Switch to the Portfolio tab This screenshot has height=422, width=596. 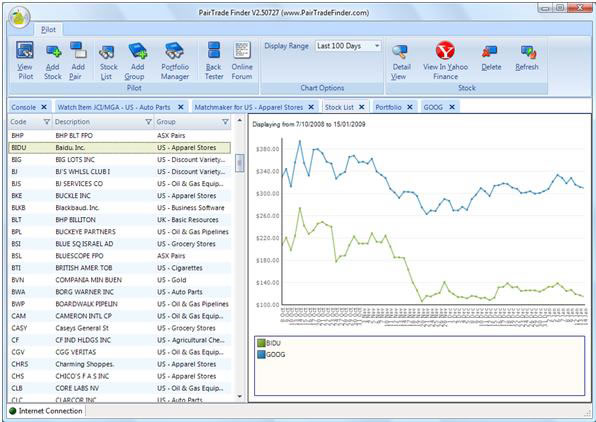coord(388,107)
